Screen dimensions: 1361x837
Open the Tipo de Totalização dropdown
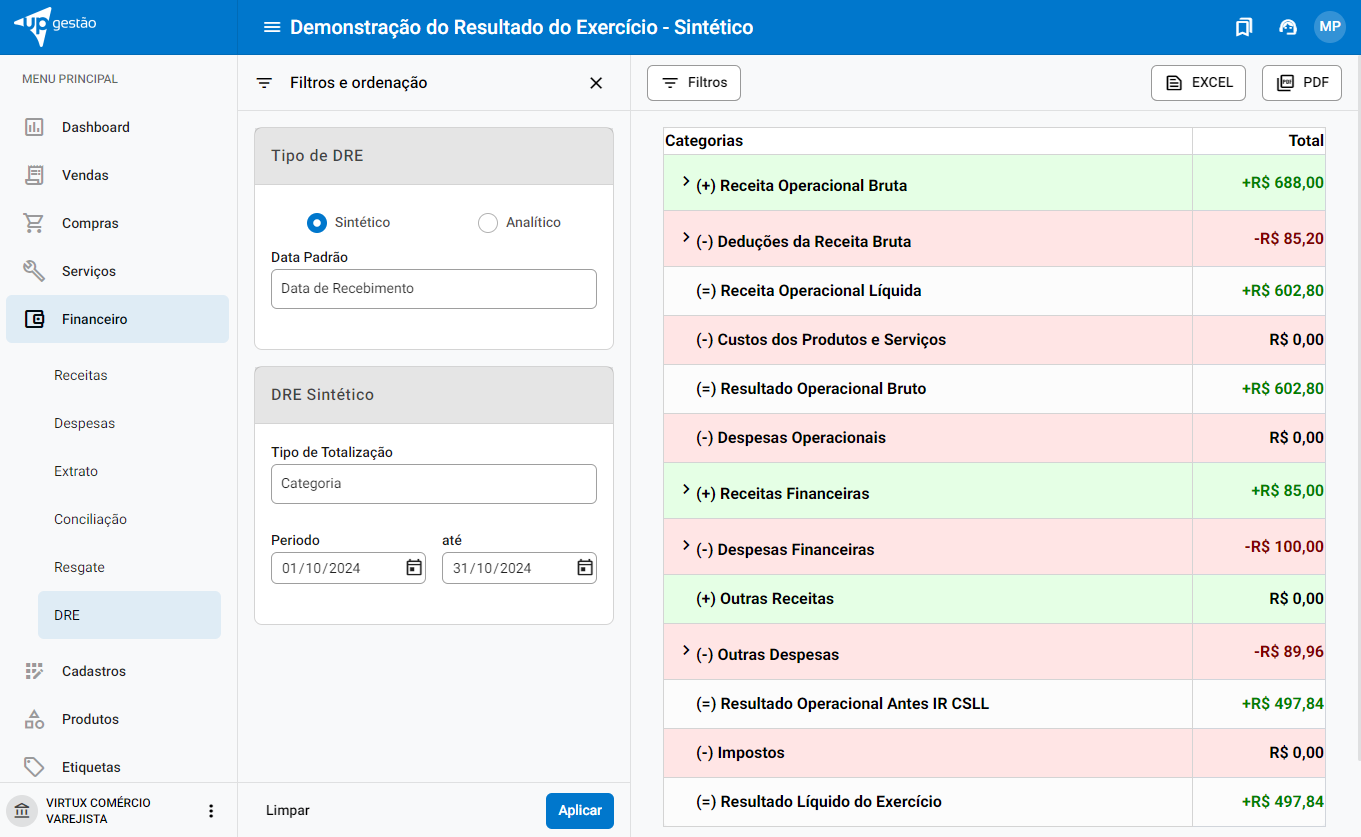click(433, 484)
